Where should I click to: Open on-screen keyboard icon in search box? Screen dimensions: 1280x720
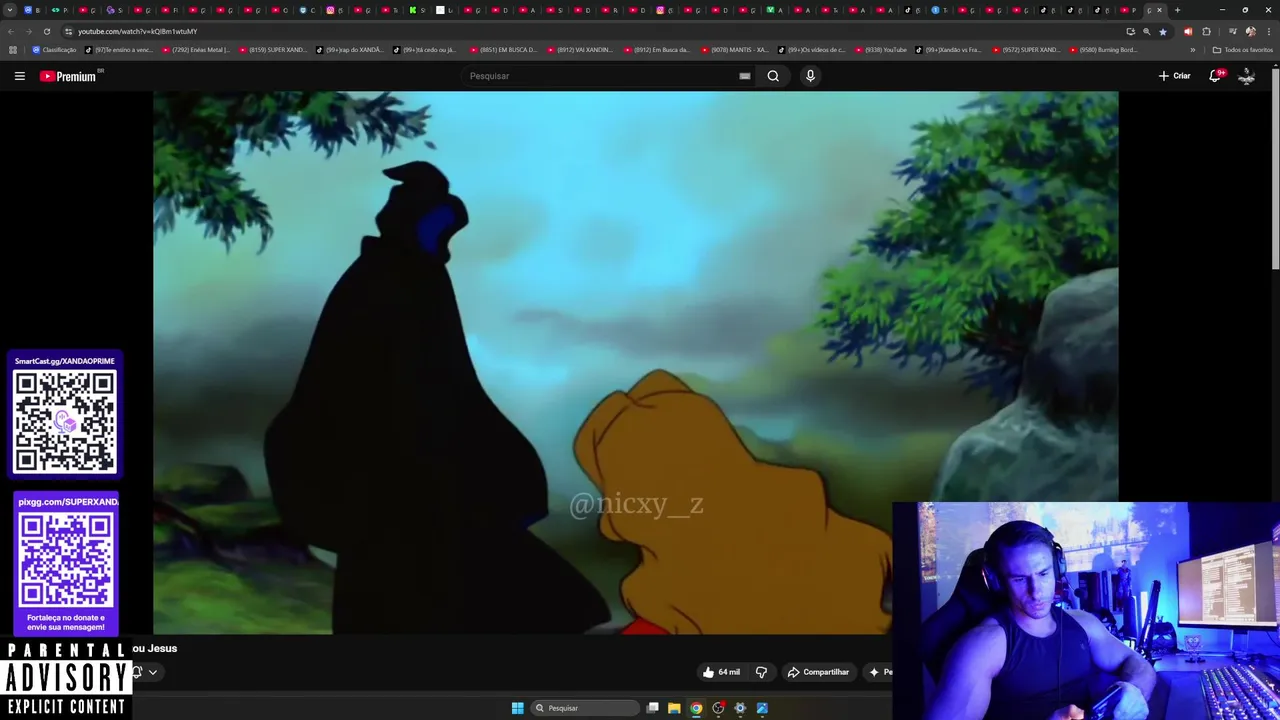[x=744, y=76]
